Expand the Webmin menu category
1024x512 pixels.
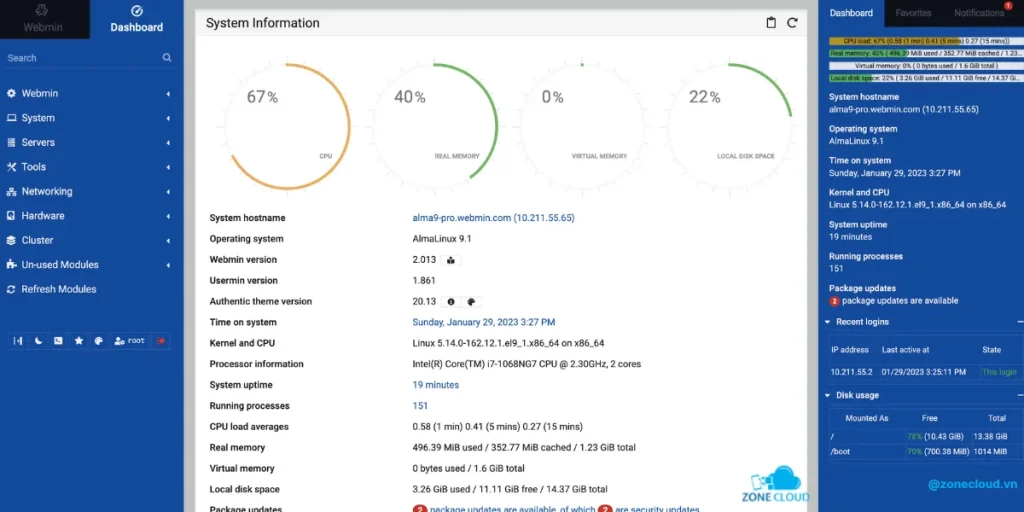point(91,93)
